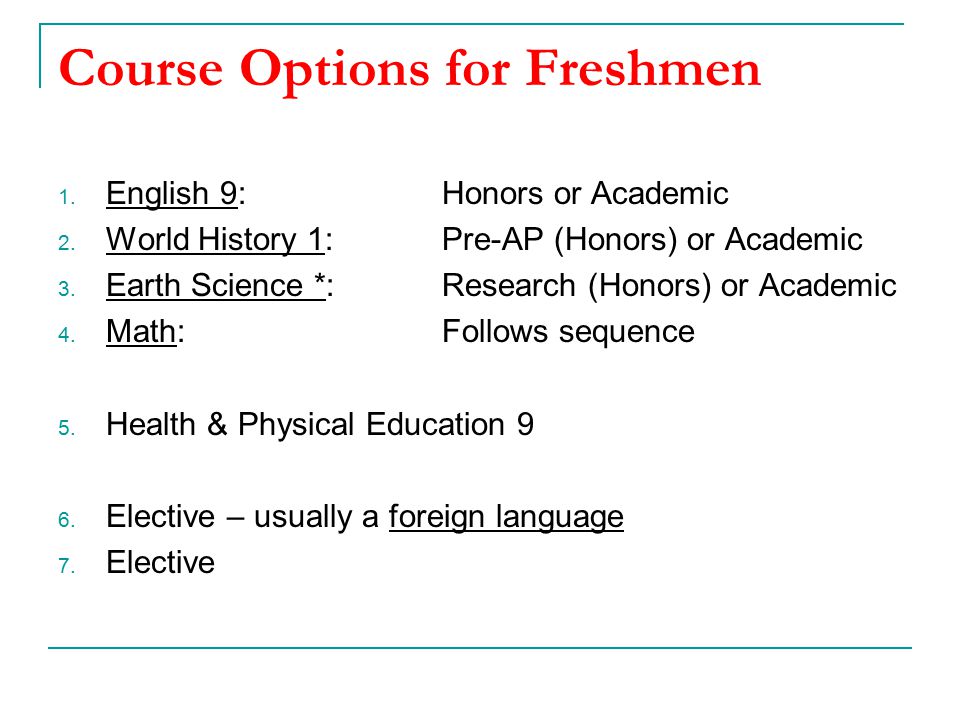Open the underlined English 9 link
Screen dimensions: 960x720
(171, 193)
